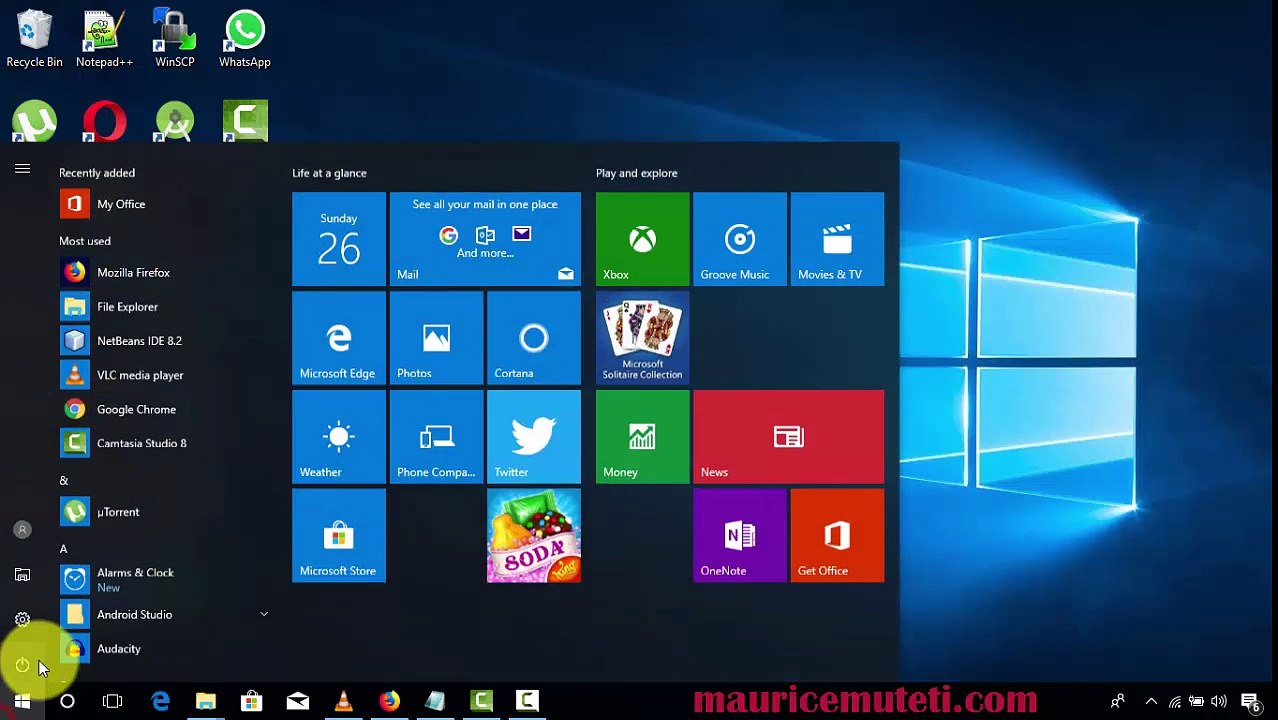Open the People icon in system tray

click(x=1118, y=702)
